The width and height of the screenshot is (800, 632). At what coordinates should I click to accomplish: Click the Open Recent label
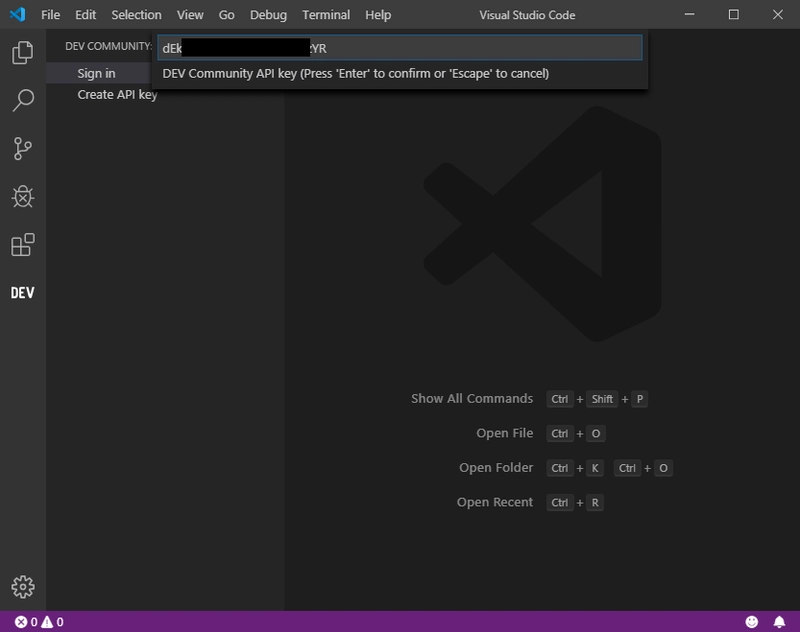(494, 502)
